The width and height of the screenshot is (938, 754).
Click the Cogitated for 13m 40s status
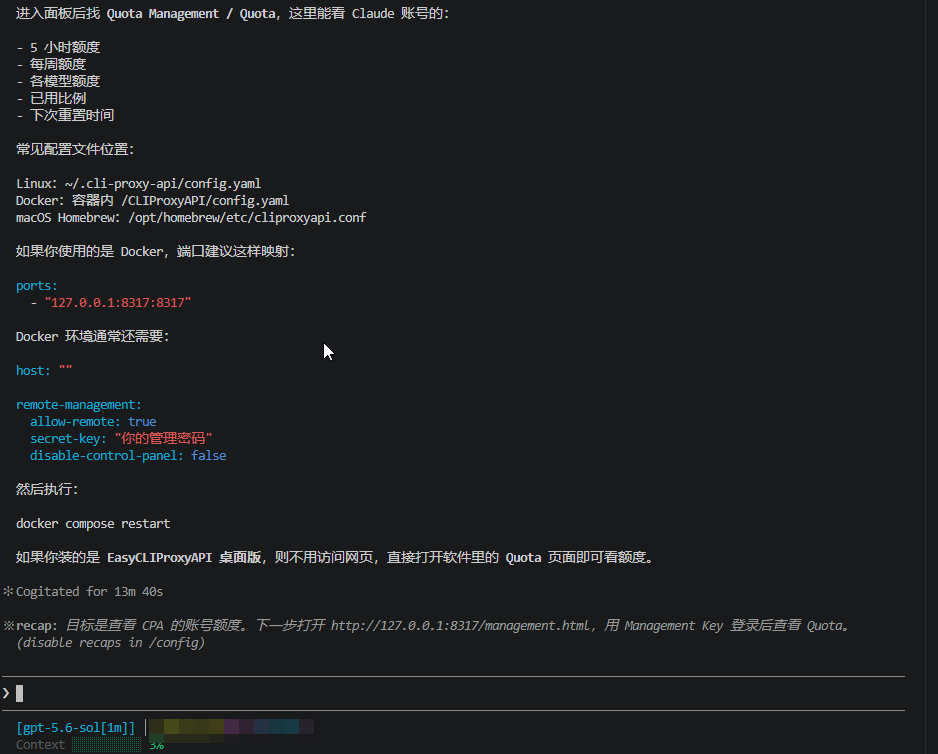[89, 592]
